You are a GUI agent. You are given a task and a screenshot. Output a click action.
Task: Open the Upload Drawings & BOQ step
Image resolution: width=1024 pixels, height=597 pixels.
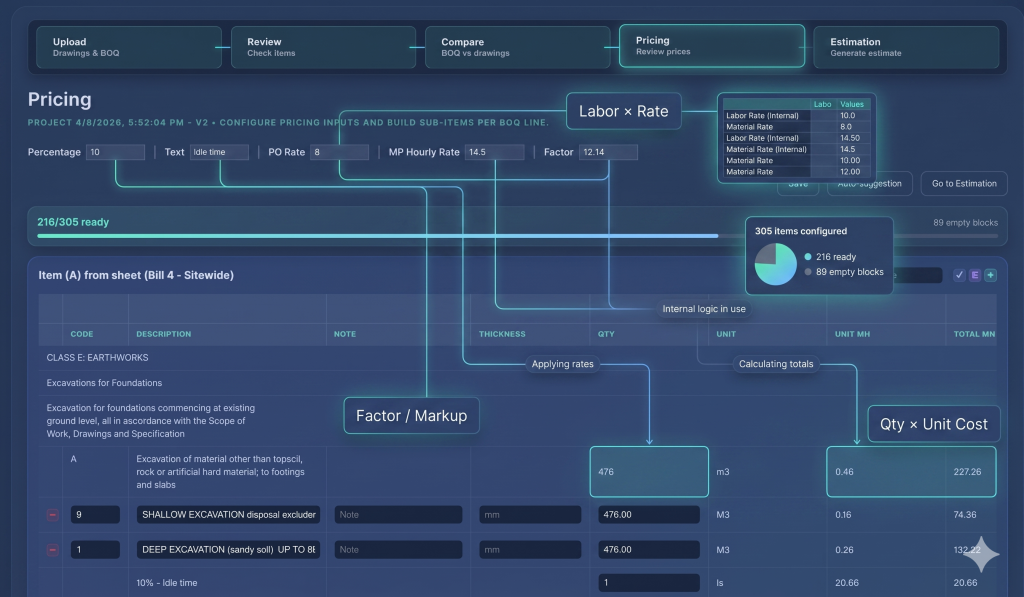click(x=126, y=47)
